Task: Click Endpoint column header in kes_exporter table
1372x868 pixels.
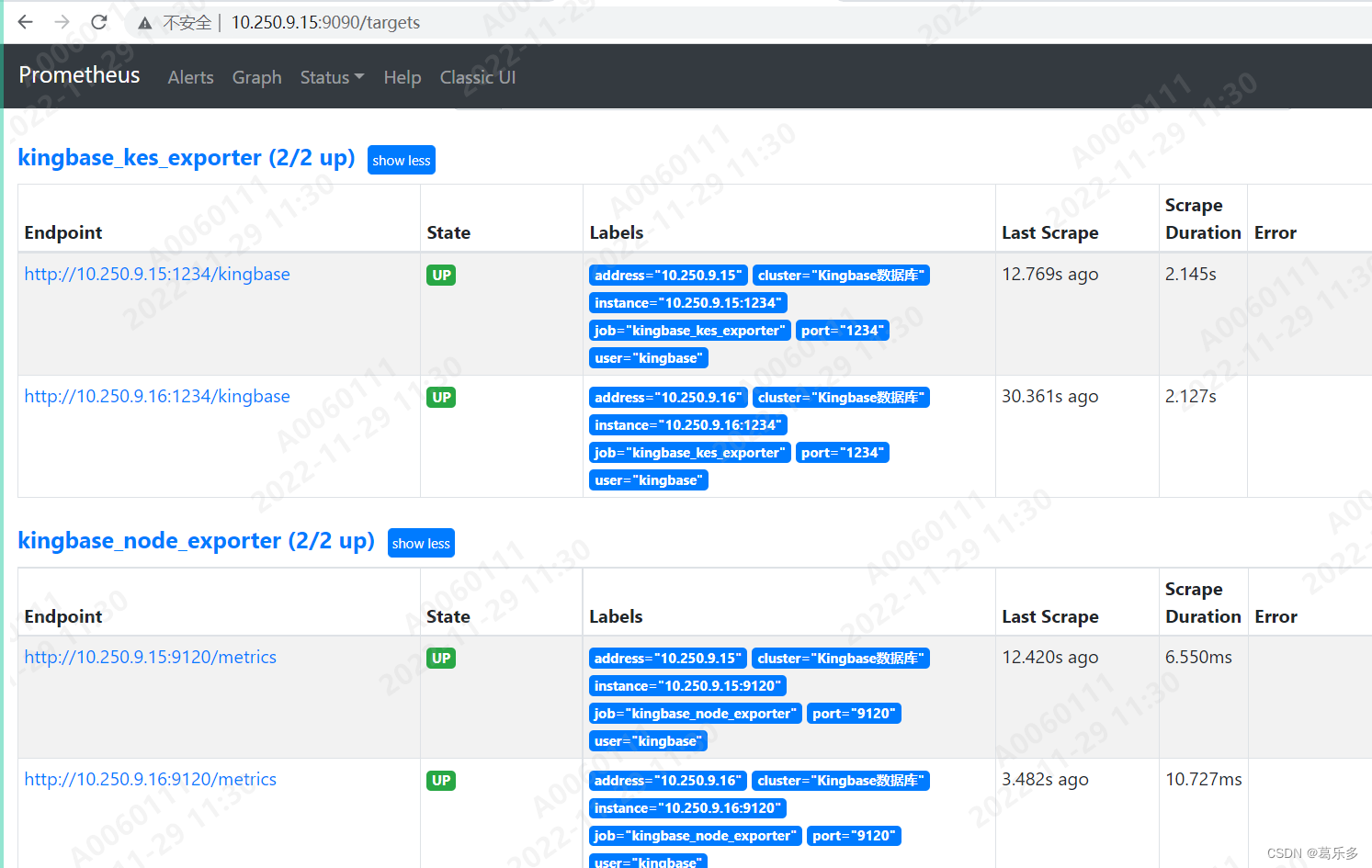Action: [x=63, y=232]
